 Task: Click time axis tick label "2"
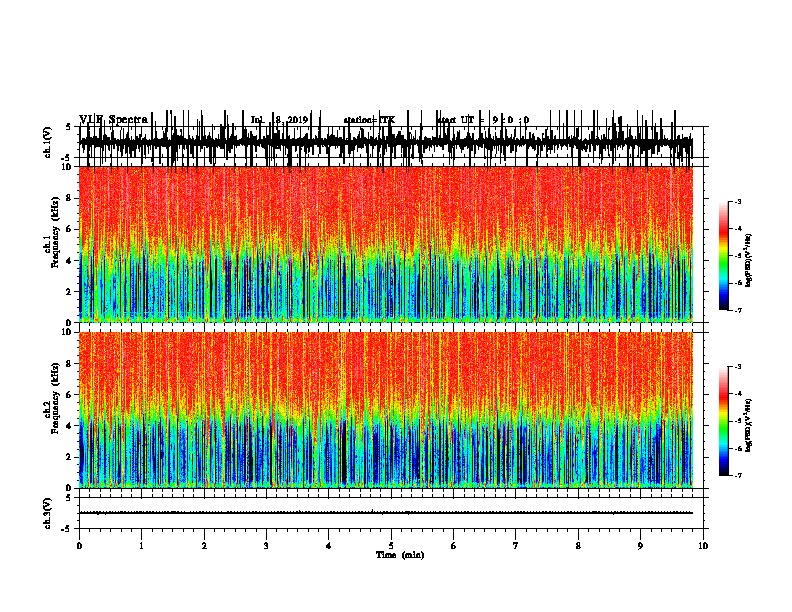tap(204, 546)
